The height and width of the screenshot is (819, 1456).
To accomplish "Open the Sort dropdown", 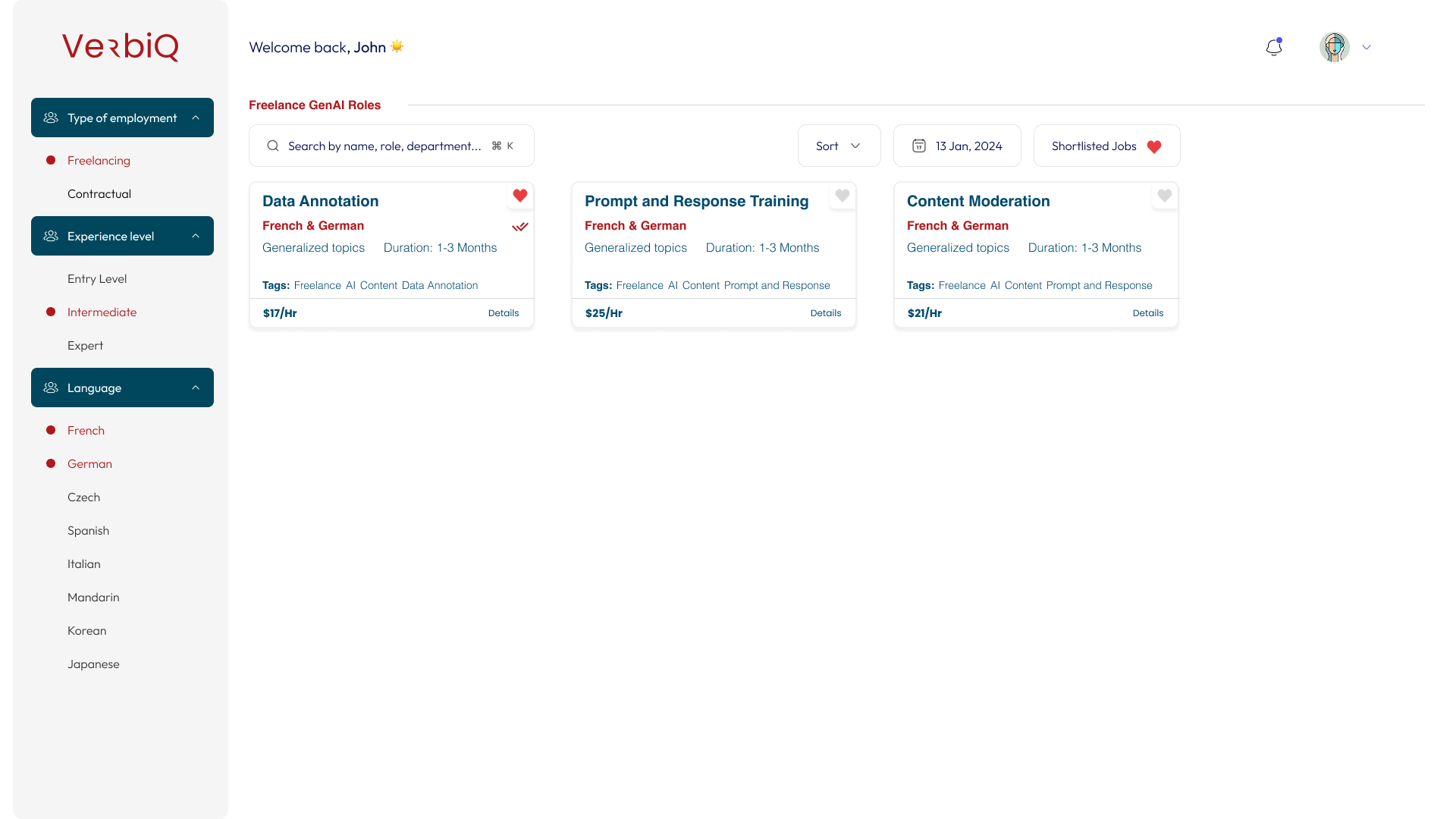I will pyautogui.click(x=839, y=146).
